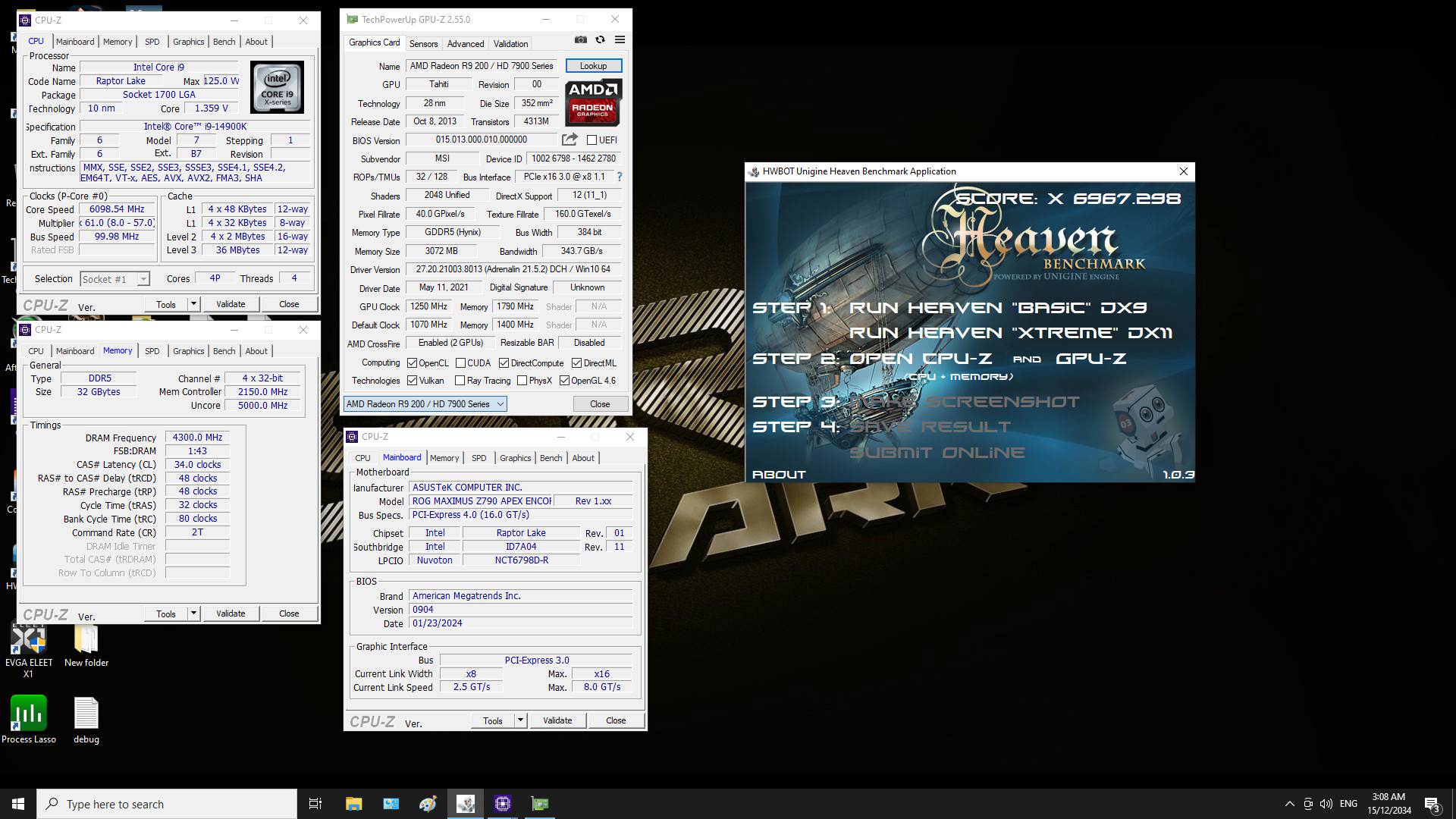Toggle the Ray Tracing checkbox
1456x819 pixels.
coord(460,381)
